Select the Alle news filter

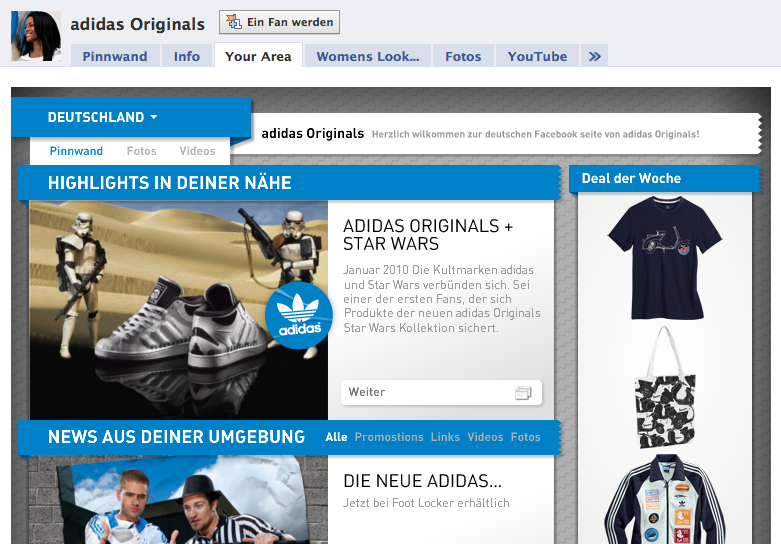click(x=336, y=437)
